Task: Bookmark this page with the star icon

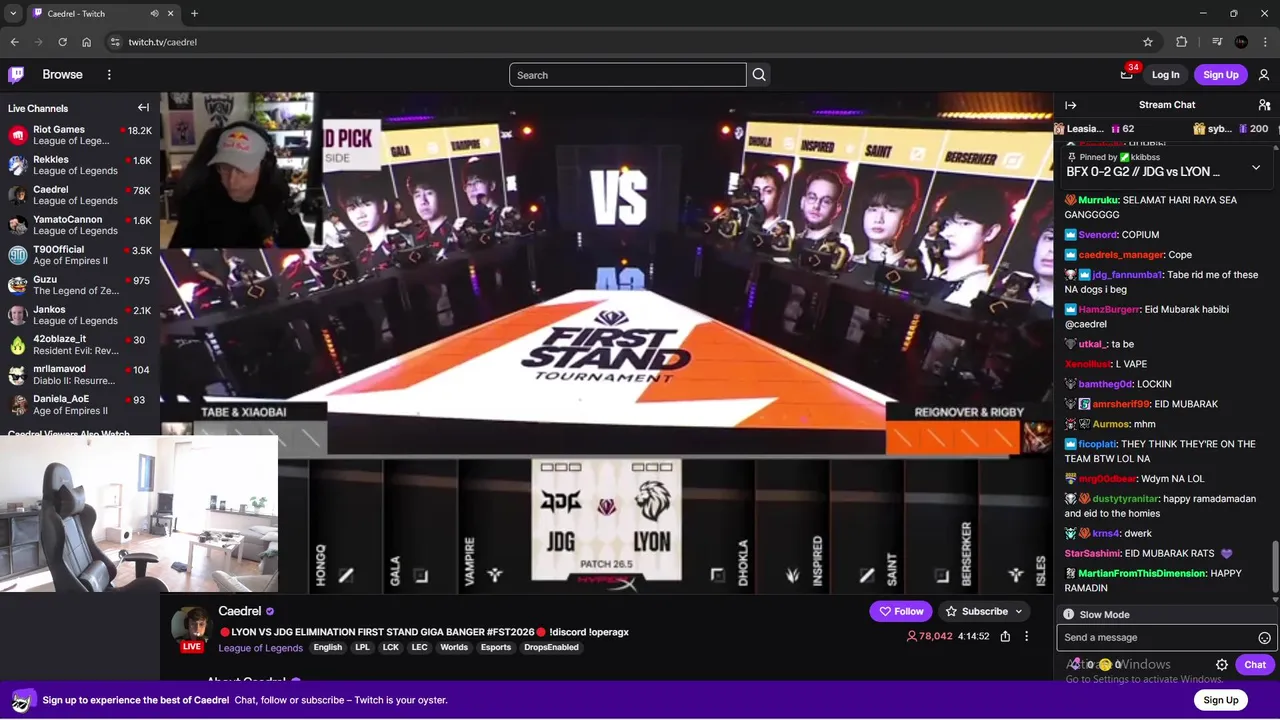Action: point(1148,42)
